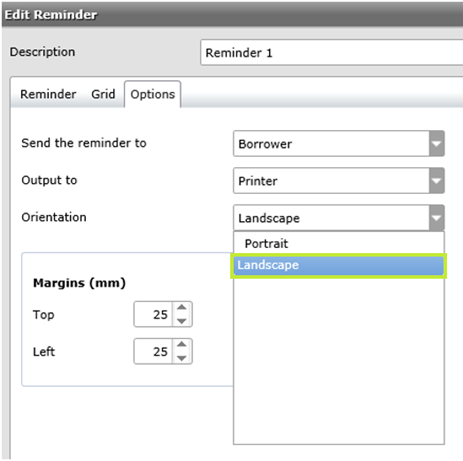This screenshot has width=463, height=461.
Task: Switch to the Grid tab
Action: 103,94
